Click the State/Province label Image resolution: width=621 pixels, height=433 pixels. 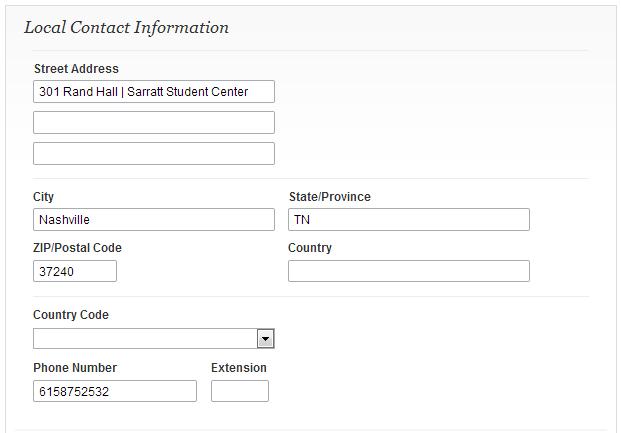click(x=329, y=197)
